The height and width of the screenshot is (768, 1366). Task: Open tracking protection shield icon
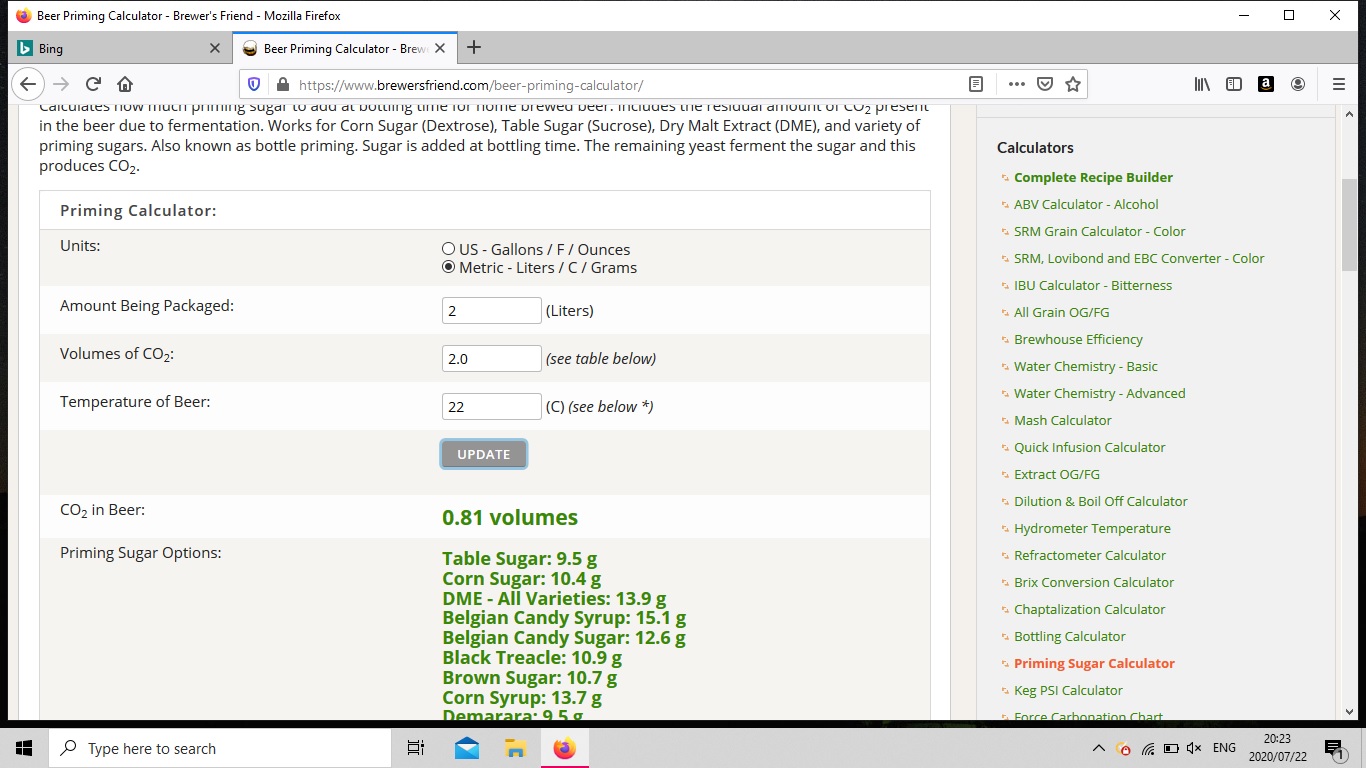(x=254, y=85)
